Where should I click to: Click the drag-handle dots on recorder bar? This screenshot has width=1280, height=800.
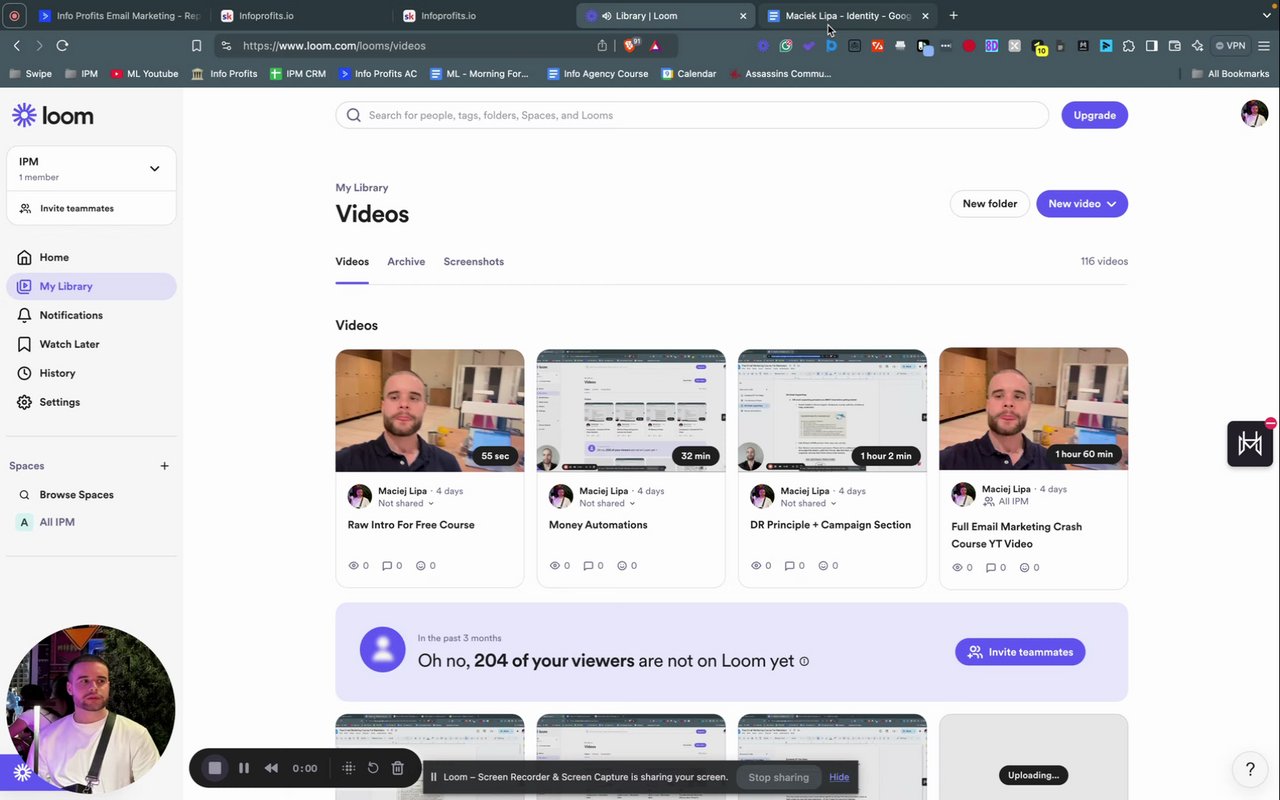[x=348, y=768]
